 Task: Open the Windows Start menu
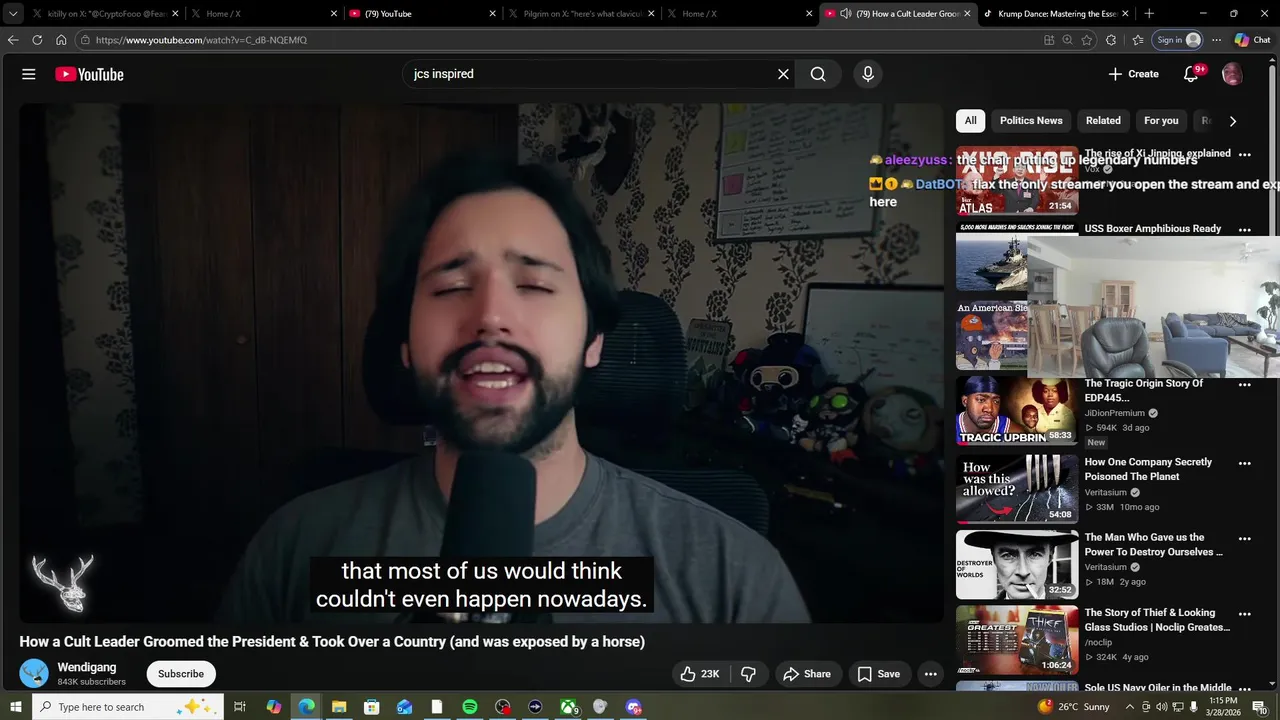click(x=15, y=707)
